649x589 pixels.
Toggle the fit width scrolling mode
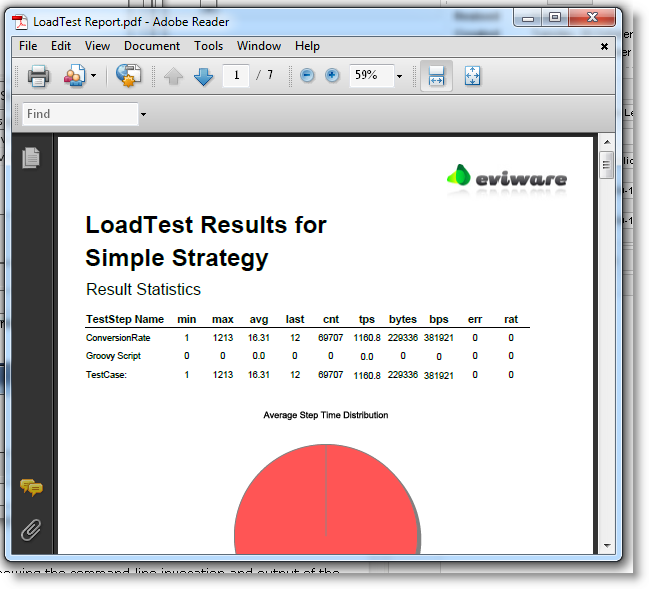click(x=436, y=76)
